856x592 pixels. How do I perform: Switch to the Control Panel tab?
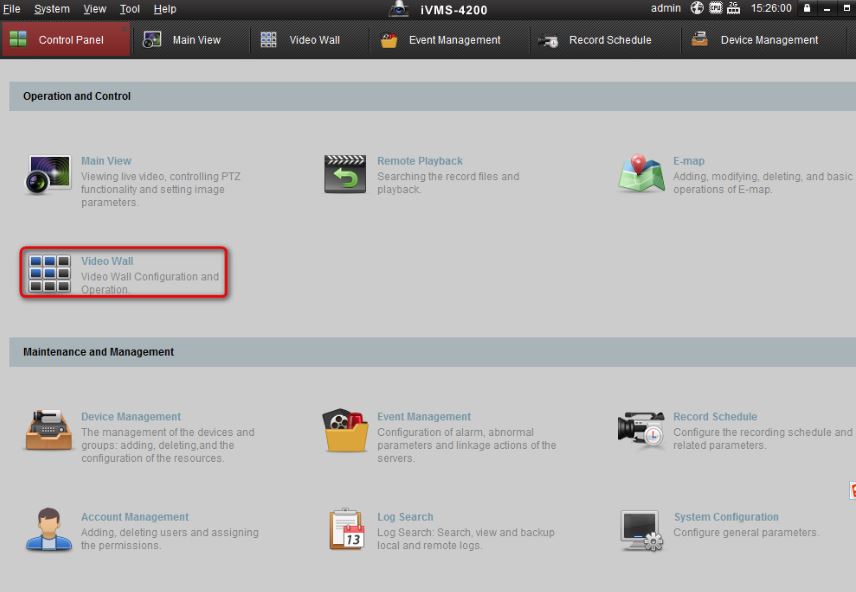pyautogui.click(x=66, y=40)
